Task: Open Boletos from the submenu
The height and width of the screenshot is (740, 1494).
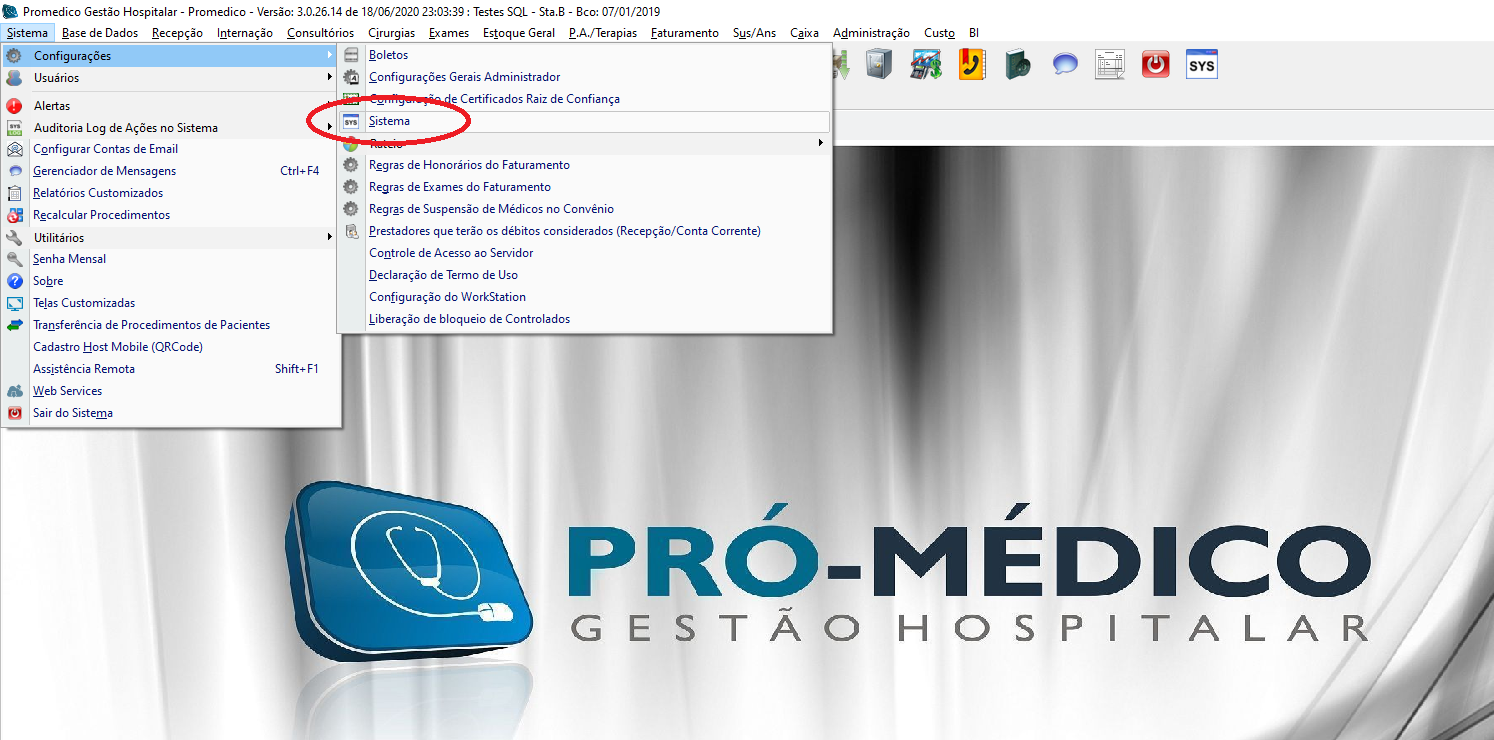Action: (584, 55)
